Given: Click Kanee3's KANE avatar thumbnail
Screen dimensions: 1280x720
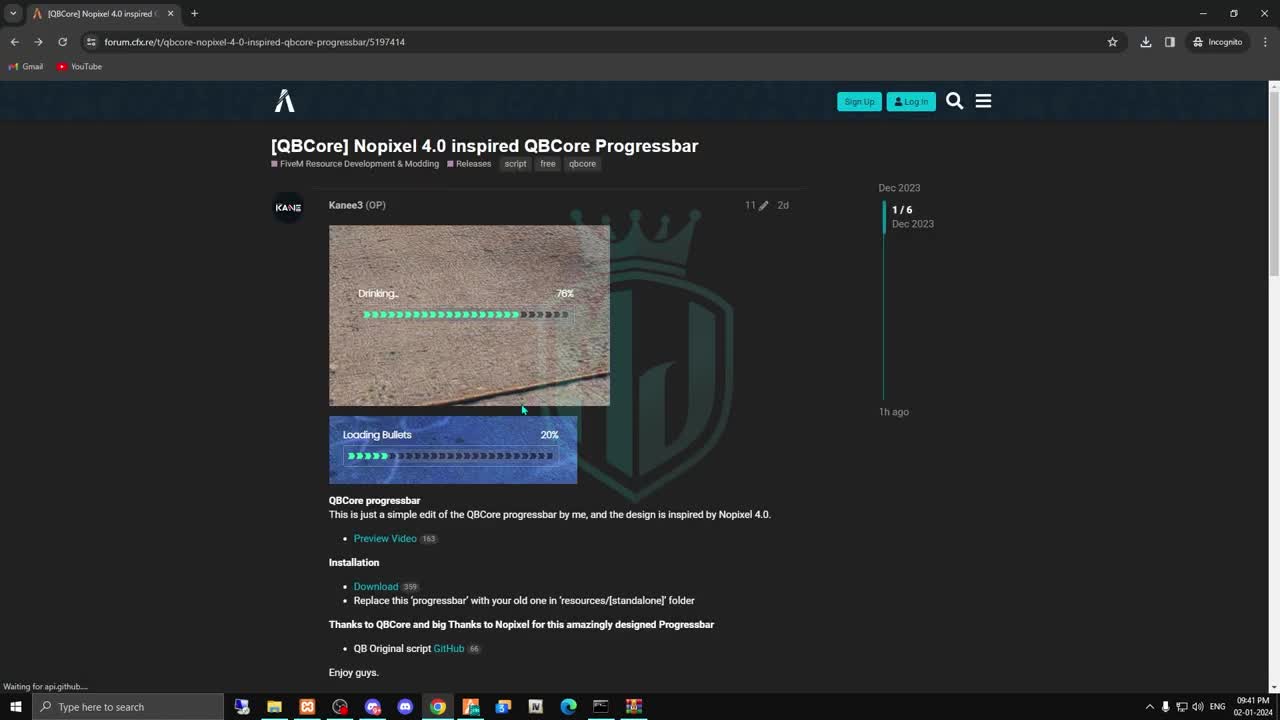Looking at the screenshot, I should [288, 207].
